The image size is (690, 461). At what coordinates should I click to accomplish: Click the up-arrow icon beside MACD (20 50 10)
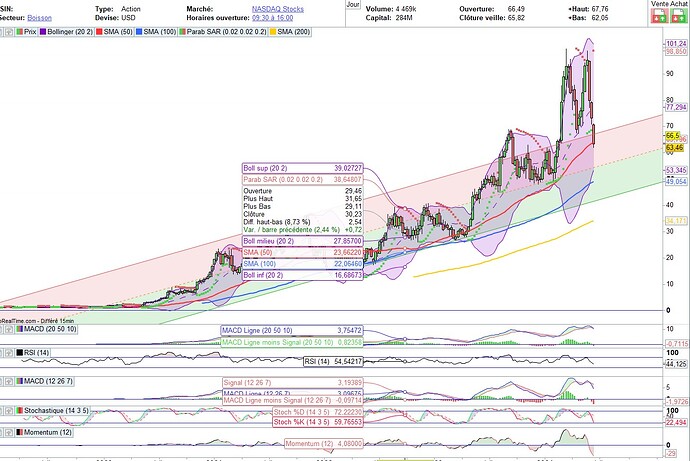pyautogui.click(x=9, y=329)
